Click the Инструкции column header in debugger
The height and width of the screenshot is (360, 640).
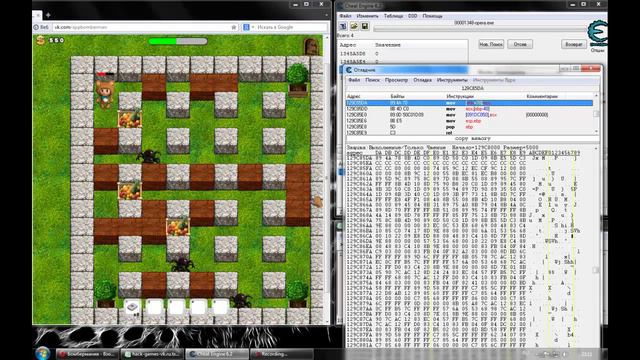pyautogui.click(x=460, y=96)
